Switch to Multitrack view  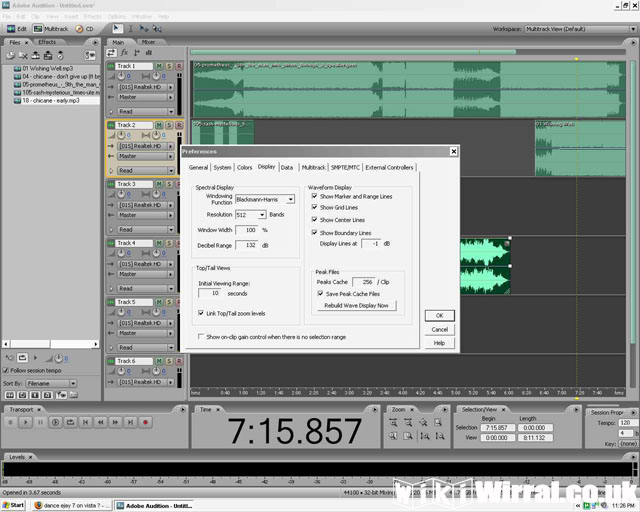(x=51, y=29)
